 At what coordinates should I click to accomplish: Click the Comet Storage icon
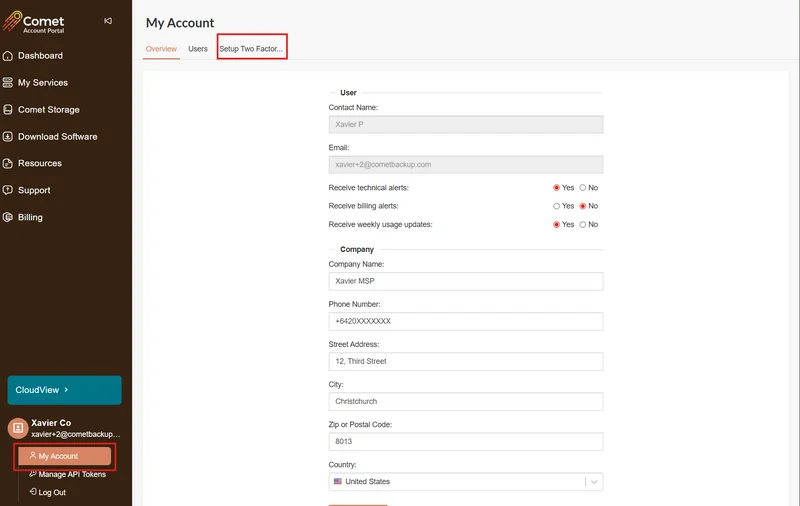(x=8, y=110)
